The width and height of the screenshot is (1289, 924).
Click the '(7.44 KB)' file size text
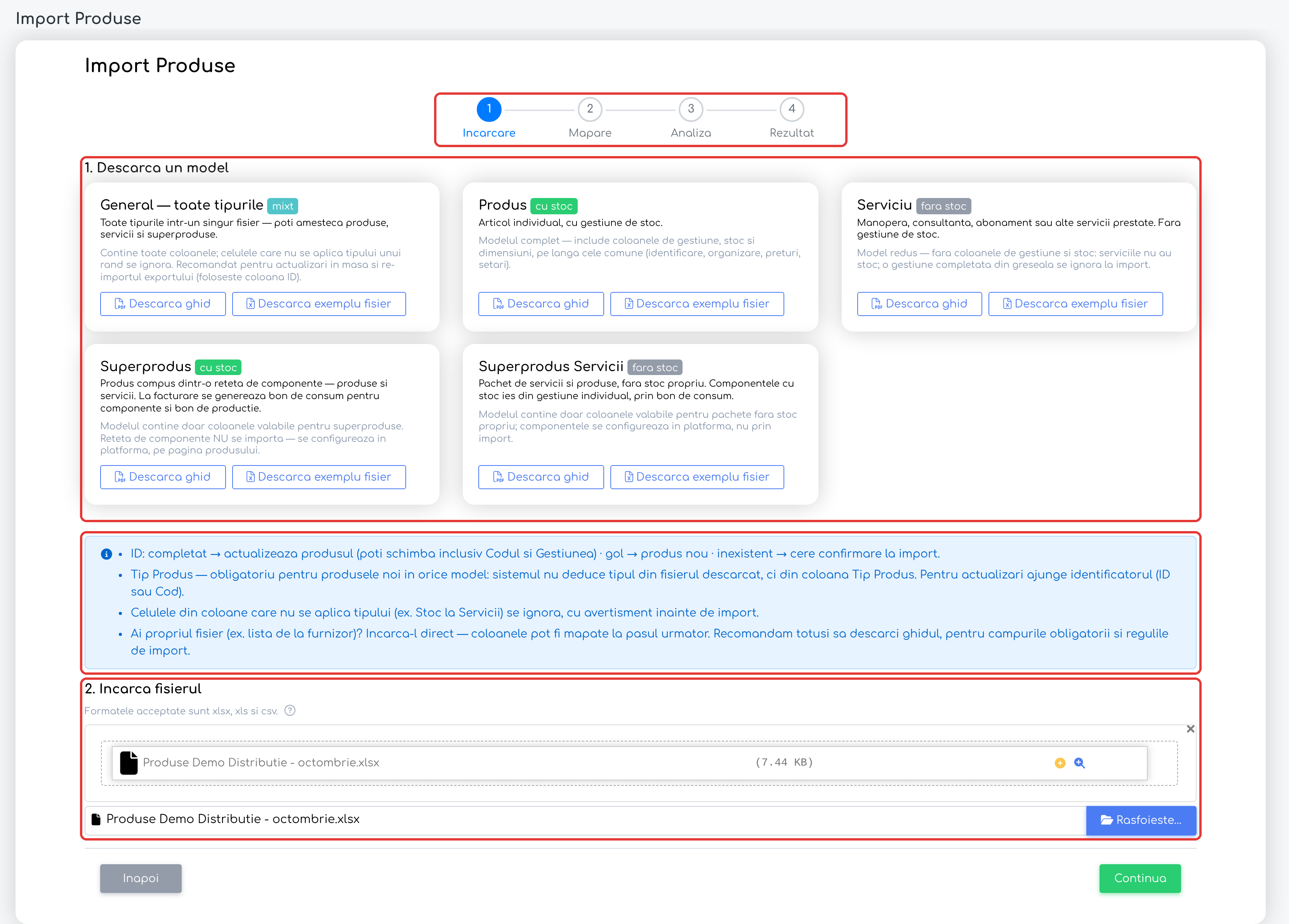tap(784, 762)
